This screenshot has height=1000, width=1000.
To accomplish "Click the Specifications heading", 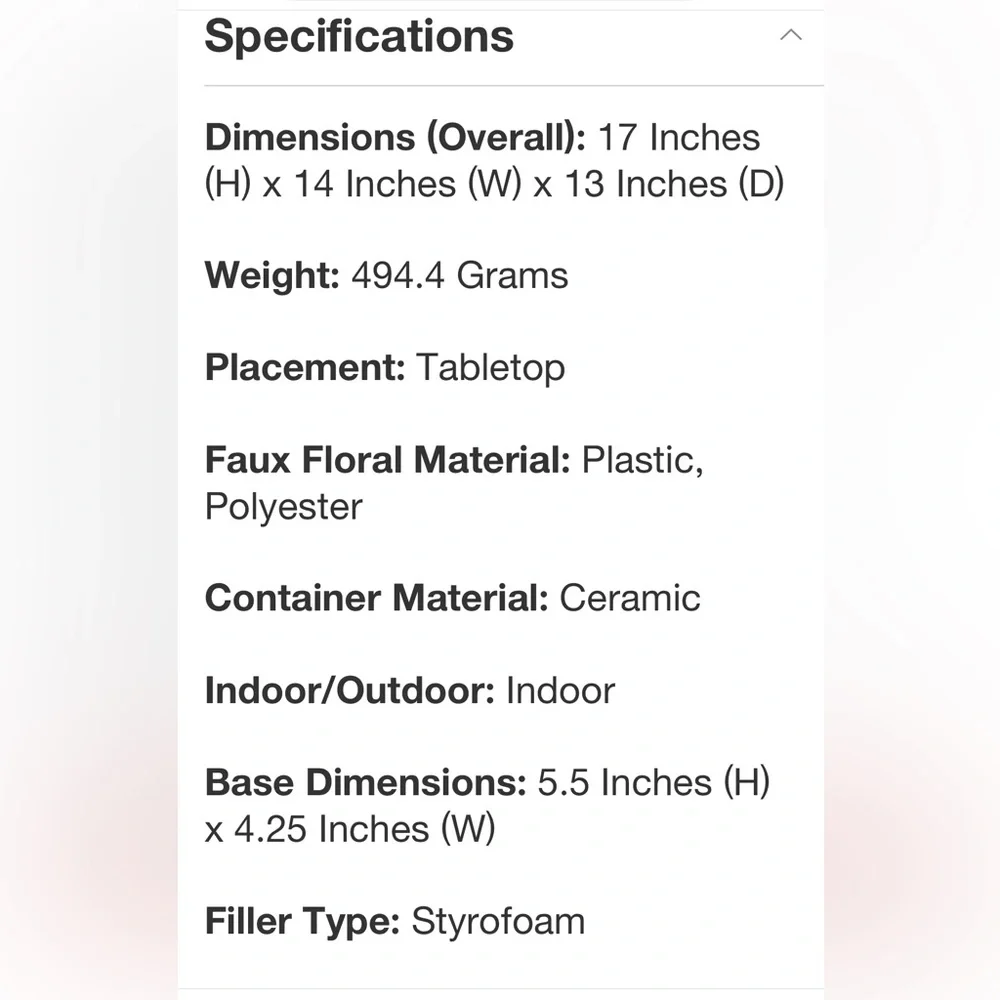I will point(359,36).
